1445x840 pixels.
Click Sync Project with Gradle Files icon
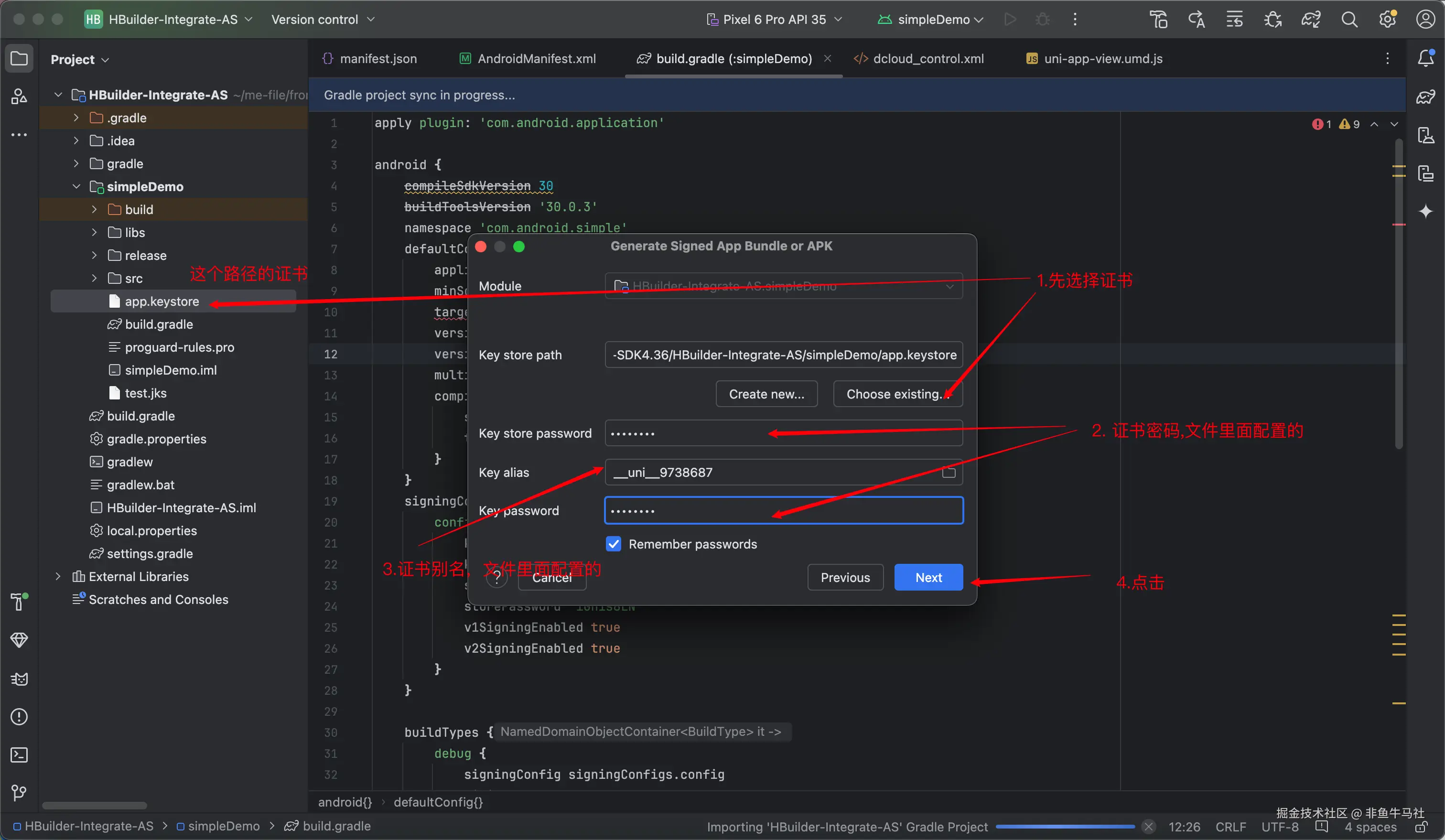tap(1311, 20)
